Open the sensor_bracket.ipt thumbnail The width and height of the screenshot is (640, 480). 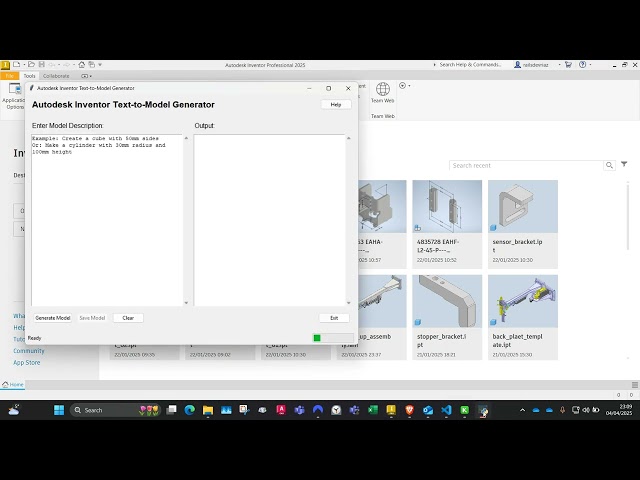click(523, 207)
